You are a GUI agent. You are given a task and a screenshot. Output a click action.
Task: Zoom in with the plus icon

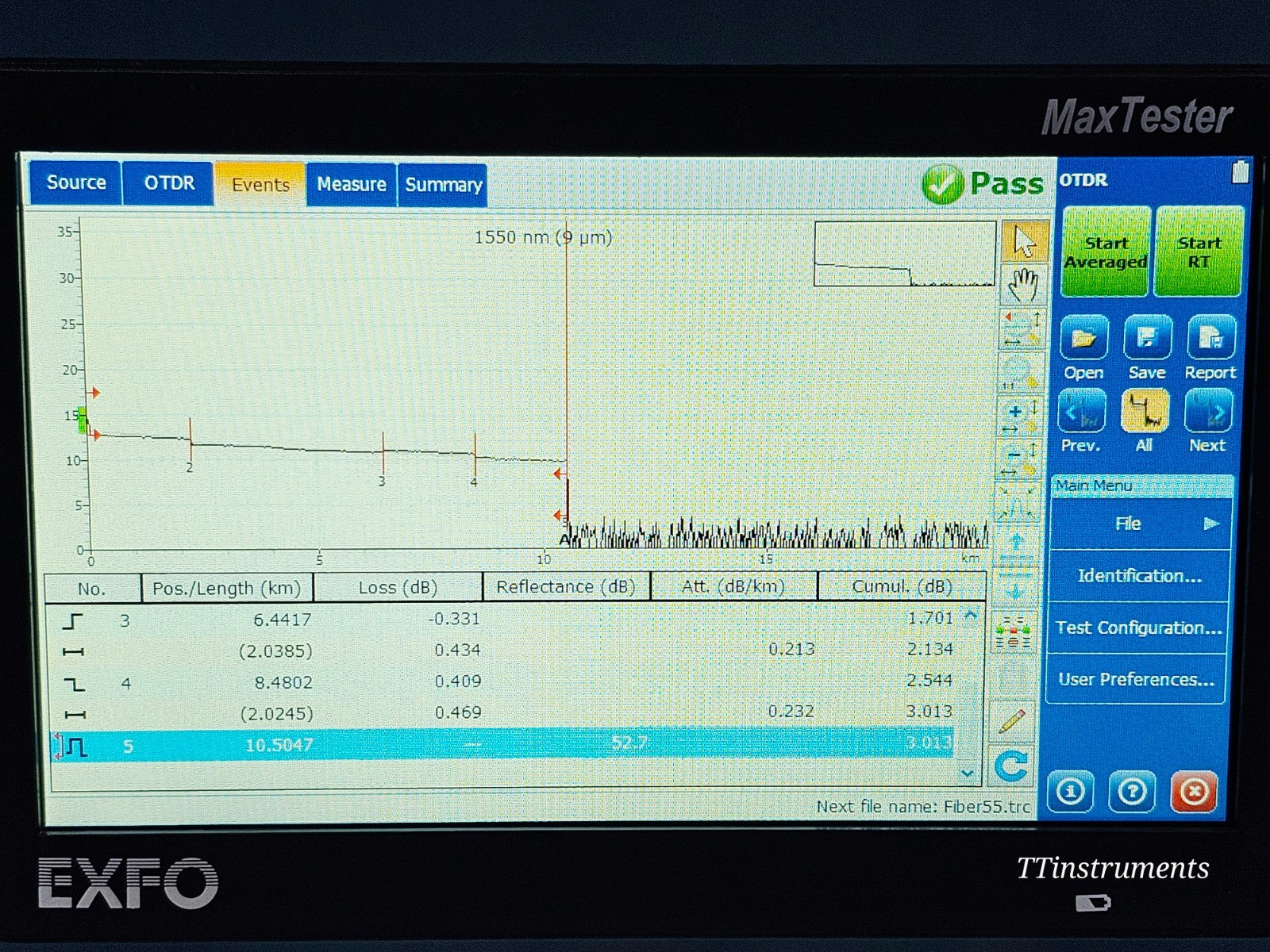tap(1019, 416)
